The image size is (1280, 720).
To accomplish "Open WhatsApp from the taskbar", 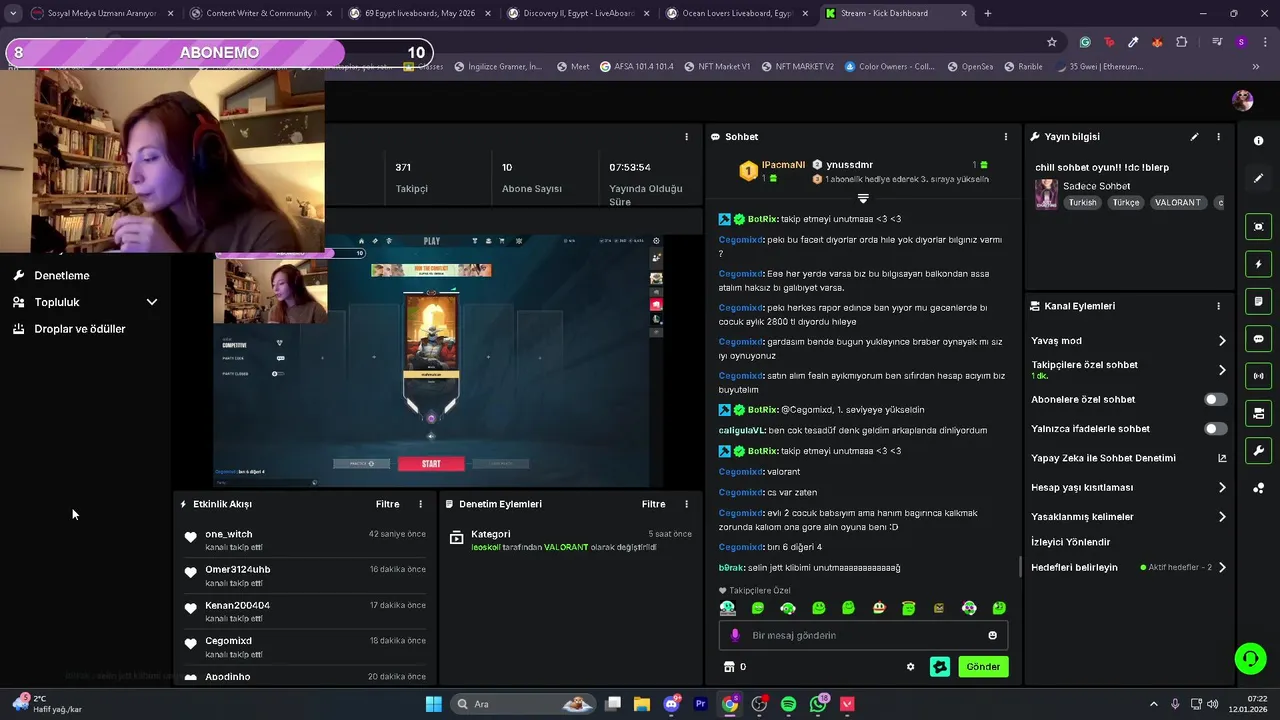I will [x=818, y=704].
